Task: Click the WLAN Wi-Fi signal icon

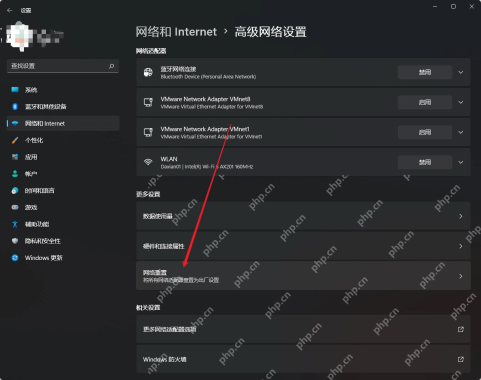Action: click(x=148, y=162)
